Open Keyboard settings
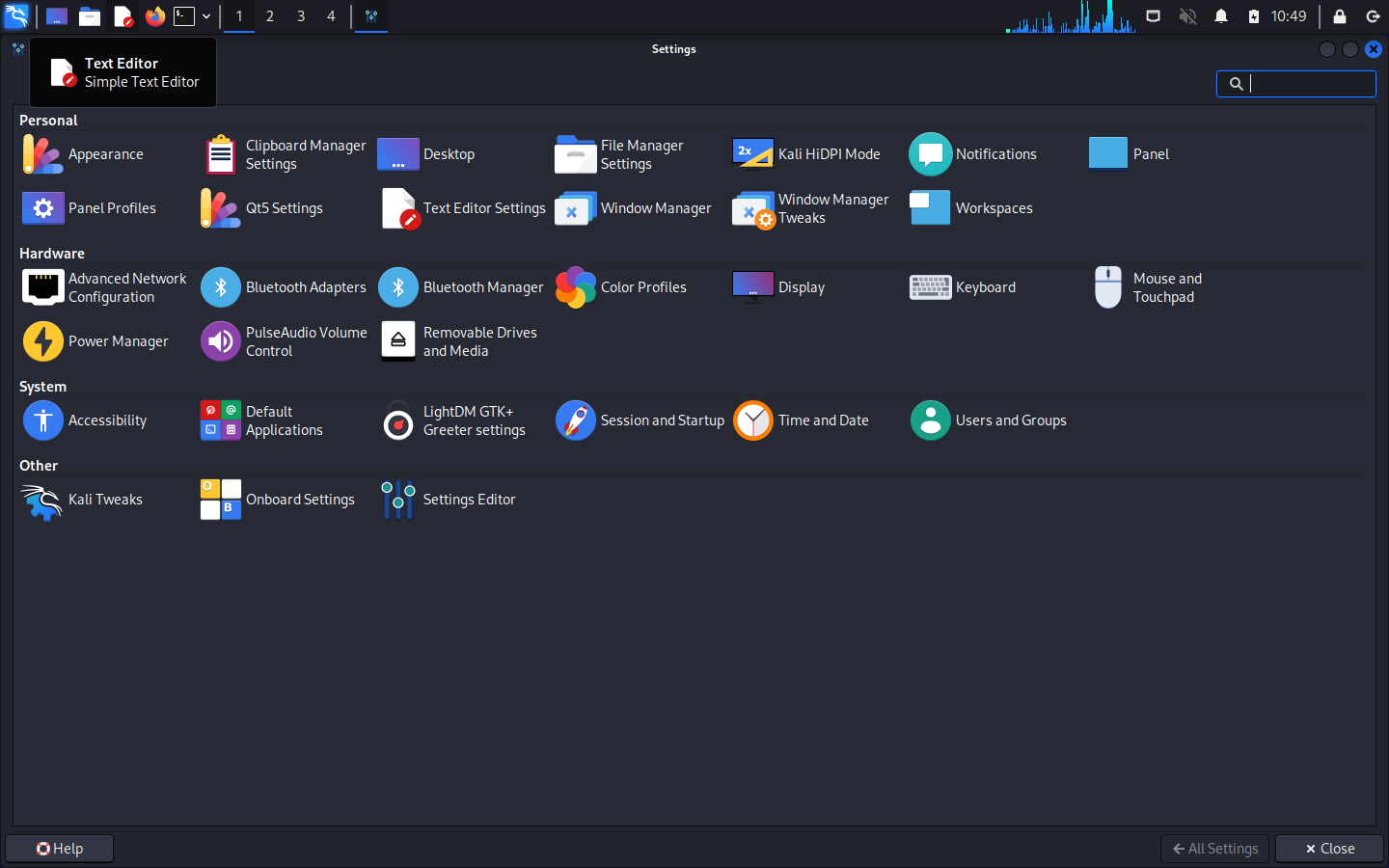The image size is (1389, 868). pos(963,287)
